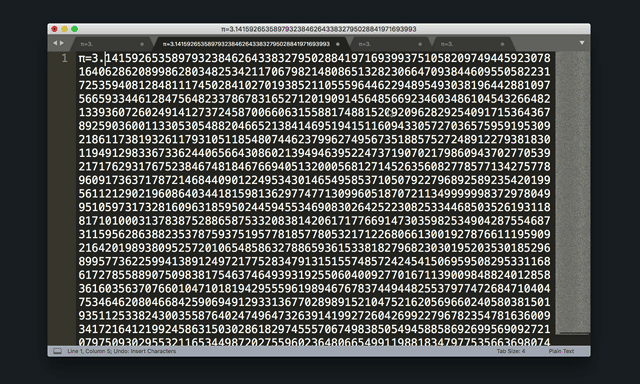Open the panel switcher icon in status bar

[58, 351]
